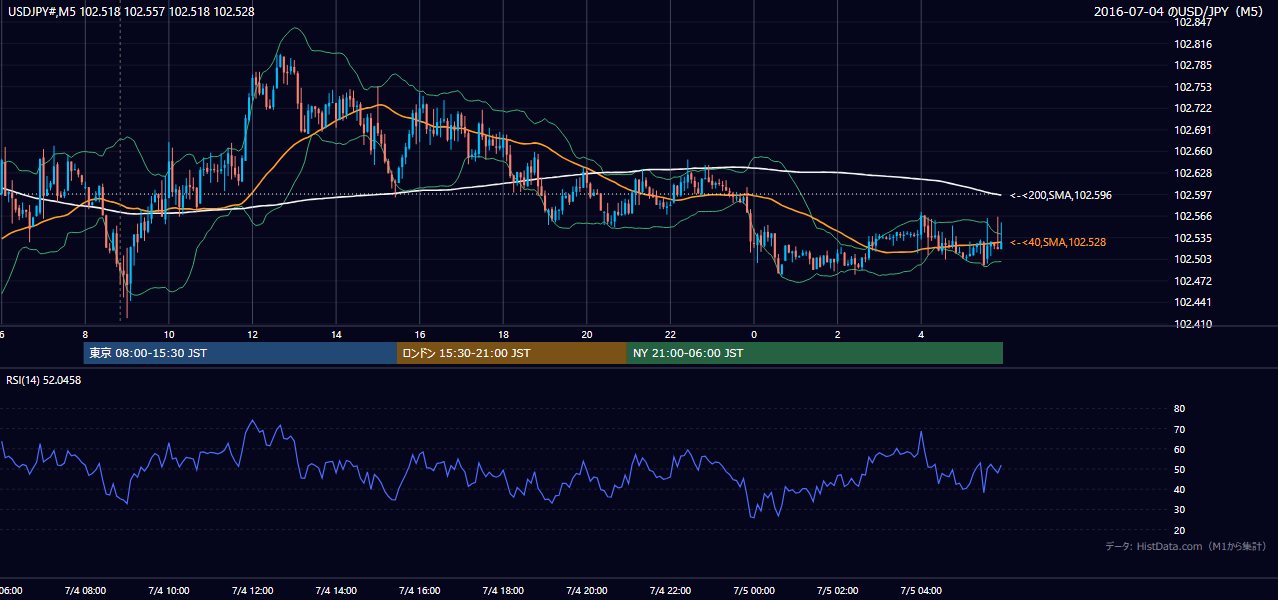
Task: Click midnight hour label 0 under the price chart
Action: point(754,334)
